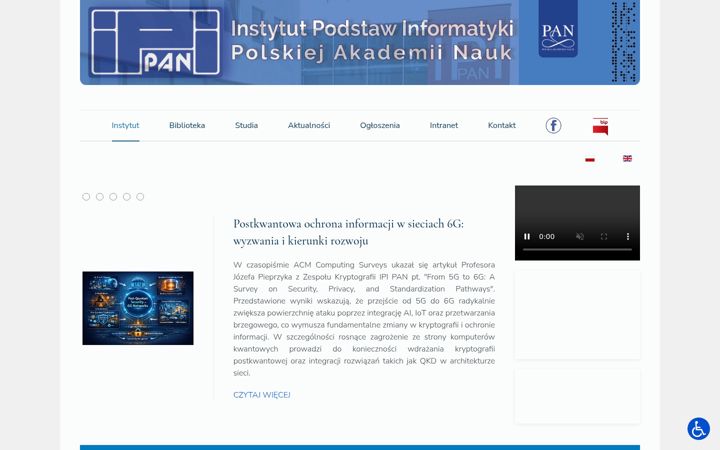This screenshot has width=720, height=450.
Task: Open the red BIP bulletin icon
Action: point(600,126)
